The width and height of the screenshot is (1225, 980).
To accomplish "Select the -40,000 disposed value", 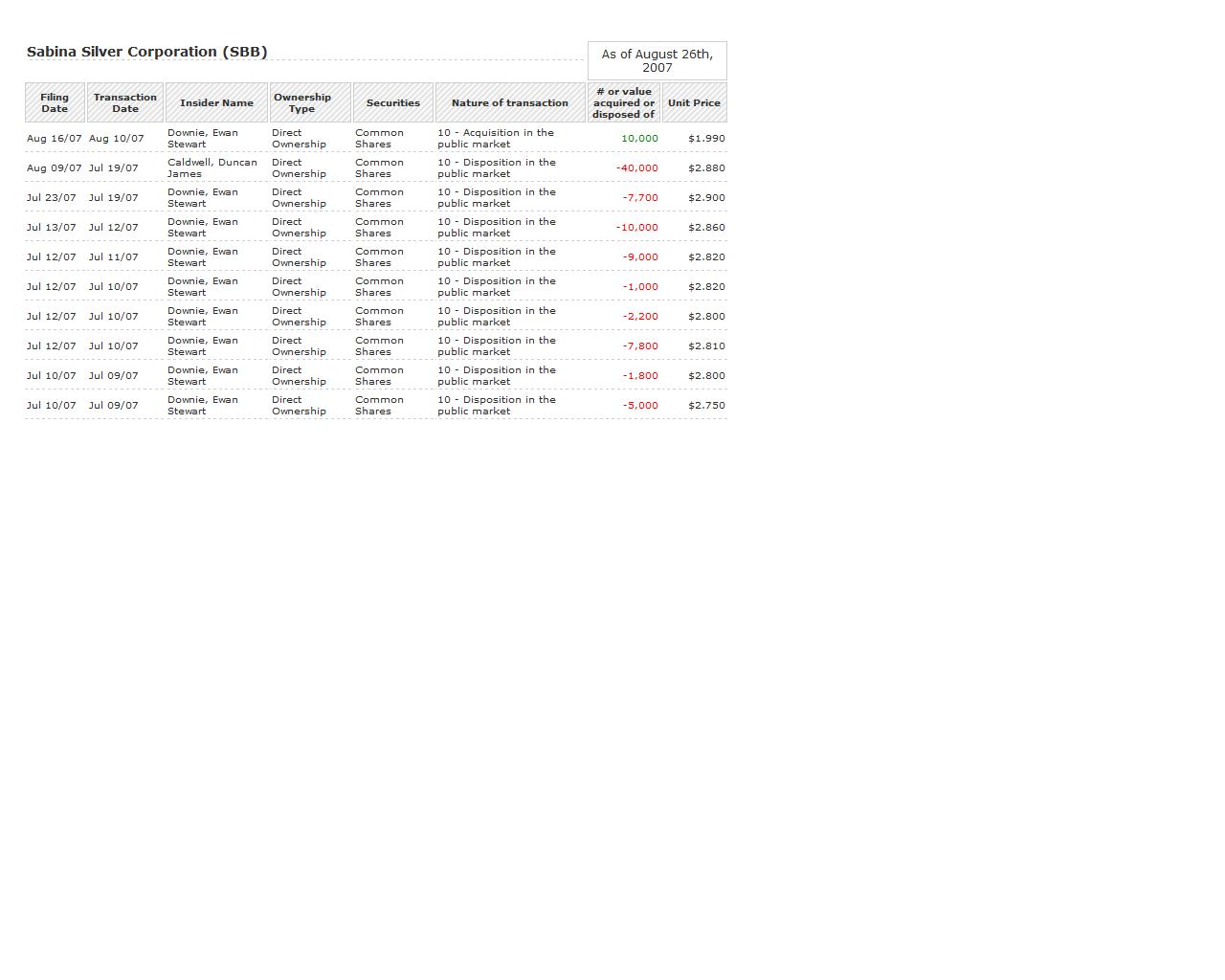I will (637, 168).
